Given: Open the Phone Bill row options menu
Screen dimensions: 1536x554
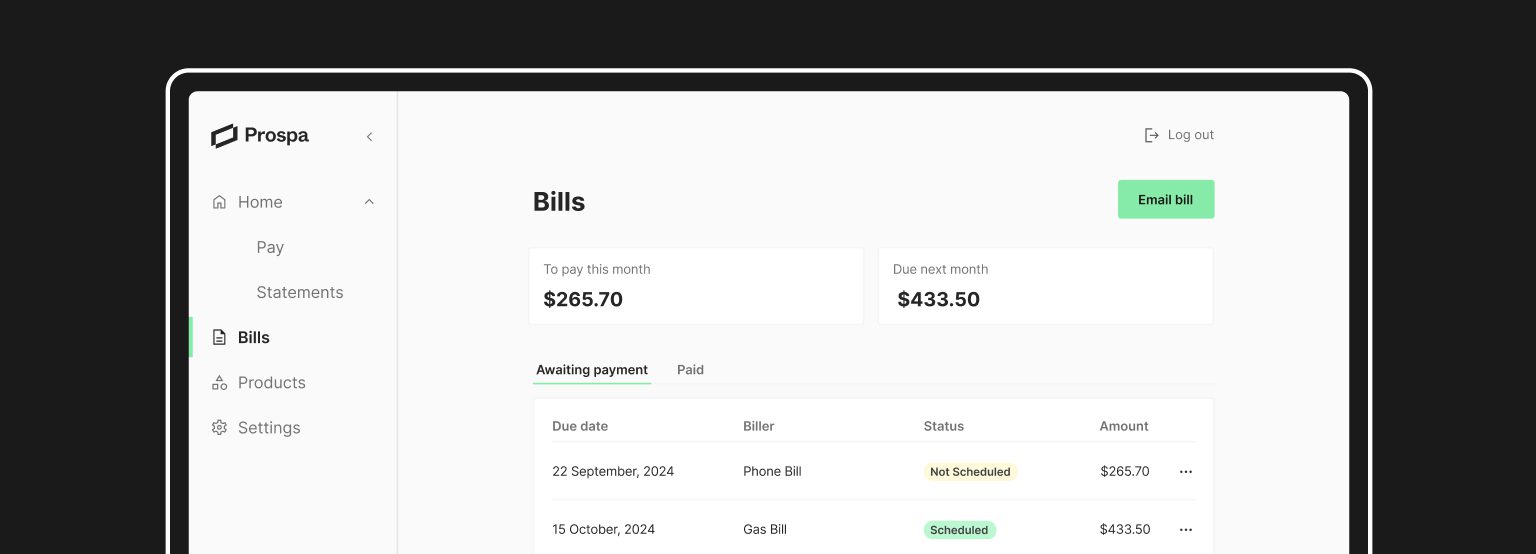Looking at the screenshot, I should click(x=1186, y=472).
